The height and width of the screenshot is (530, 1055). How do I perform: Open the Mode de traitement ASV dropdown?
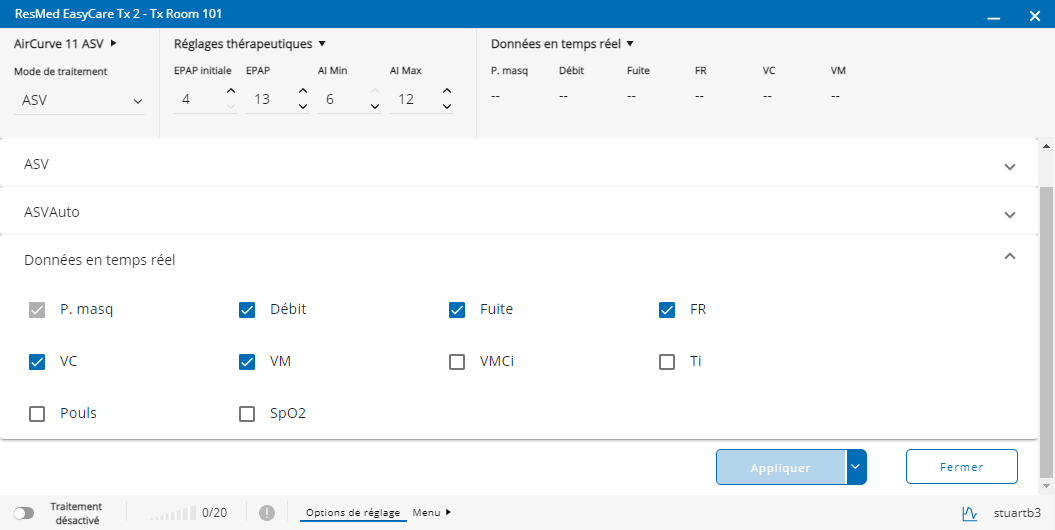click(79, 101)
